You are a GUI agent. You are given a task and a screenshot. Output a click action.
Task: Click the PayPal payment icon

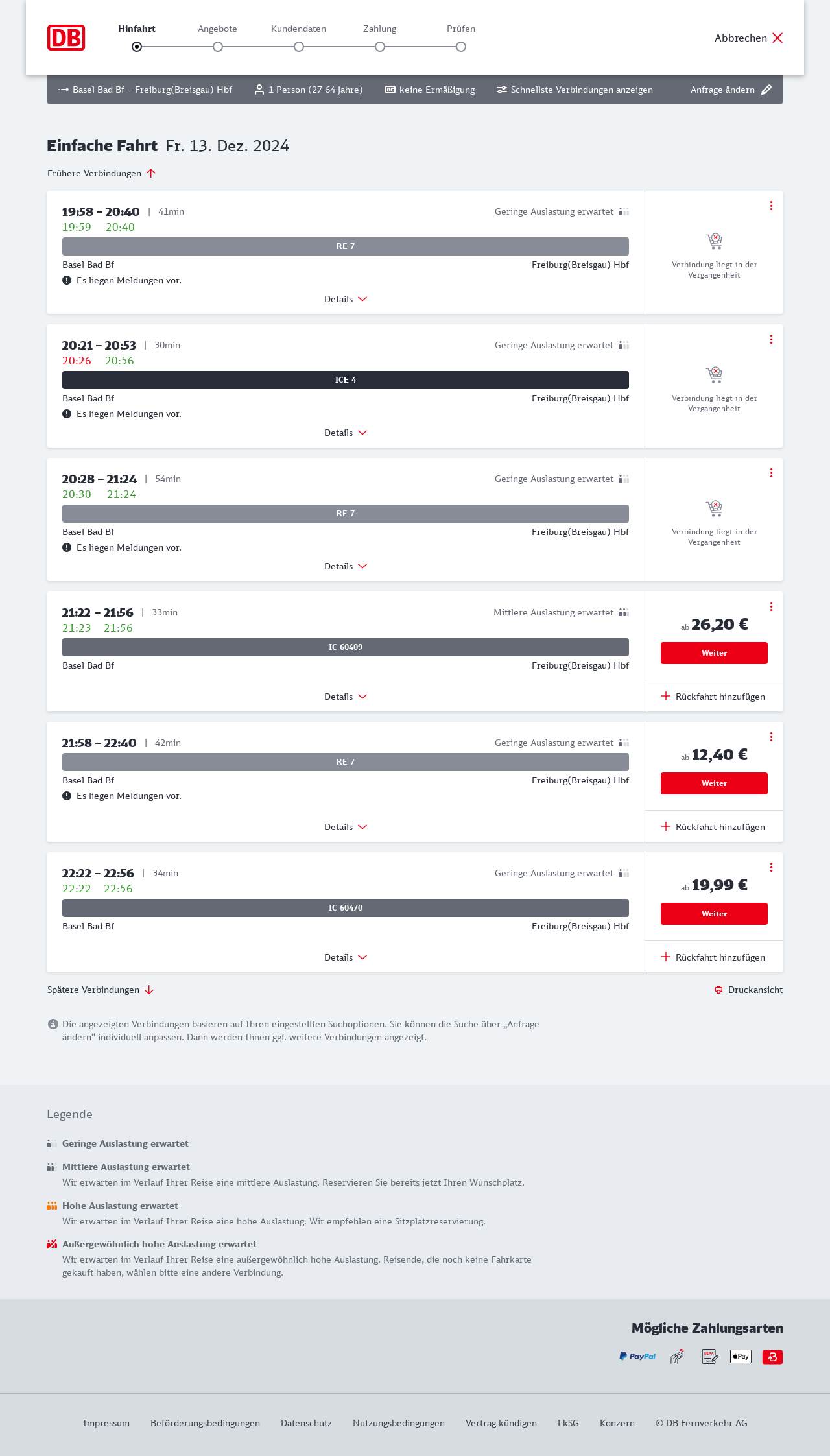coord(637,1356)
